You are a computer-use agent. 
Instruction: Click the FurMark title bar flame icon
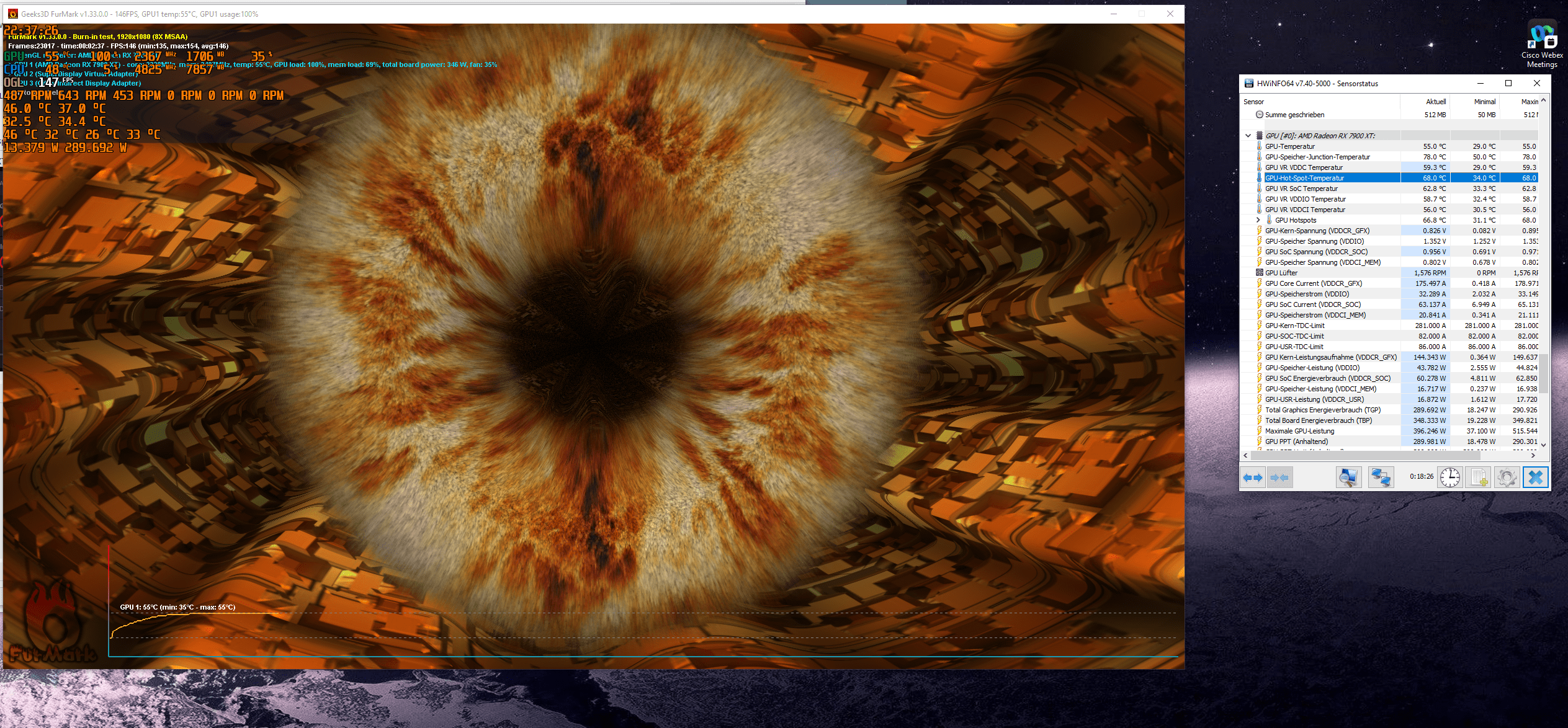tap(12, 14)
